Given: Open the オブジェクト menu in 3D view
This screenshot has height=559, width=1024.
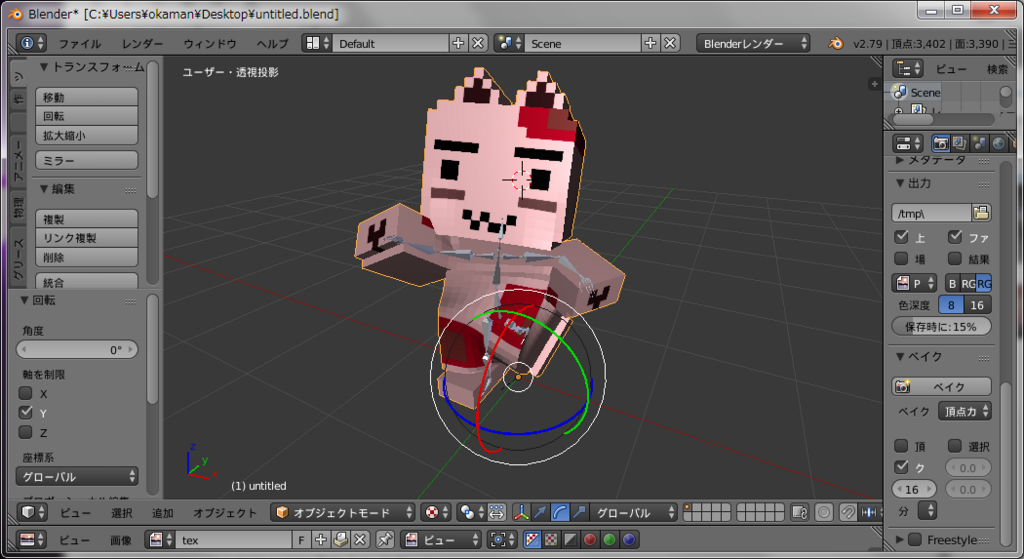Looking at the screenshot, I should pos(225,513).
